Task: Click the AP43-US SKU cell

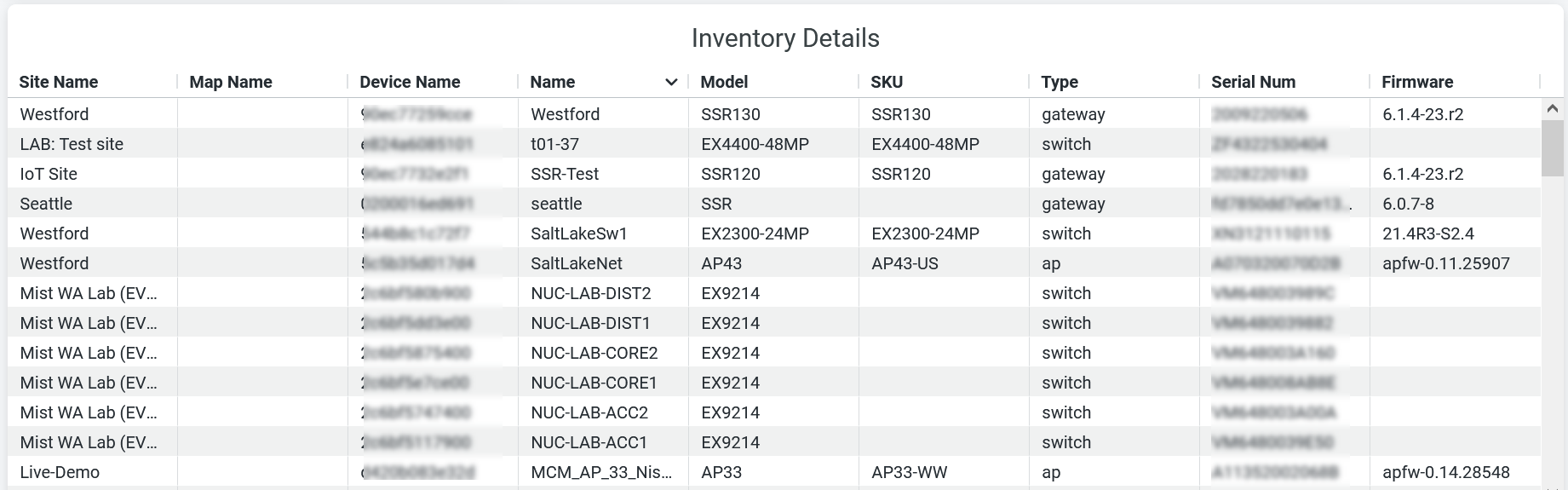Action: pyautogui.click(x=905, y=263)
